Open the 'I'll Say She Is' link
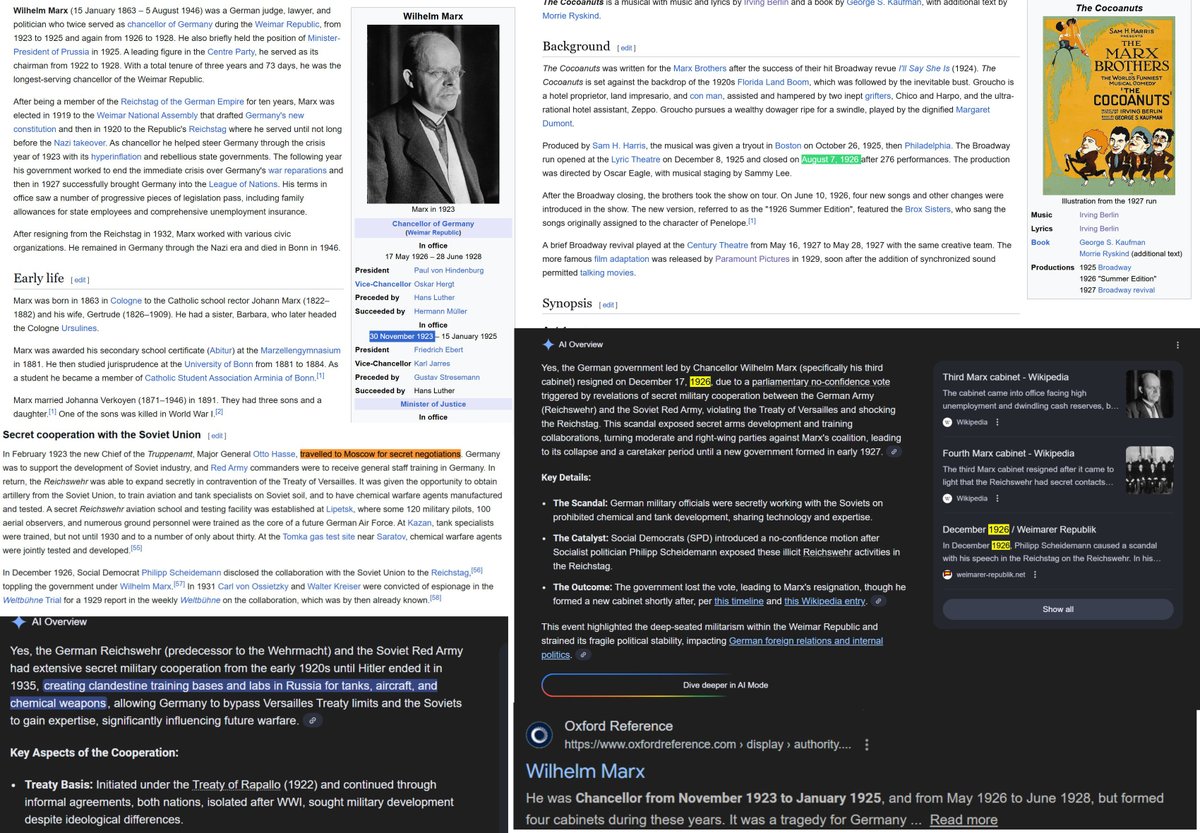The width and height of the screenshot is (1200, 833). click(924, 67)
